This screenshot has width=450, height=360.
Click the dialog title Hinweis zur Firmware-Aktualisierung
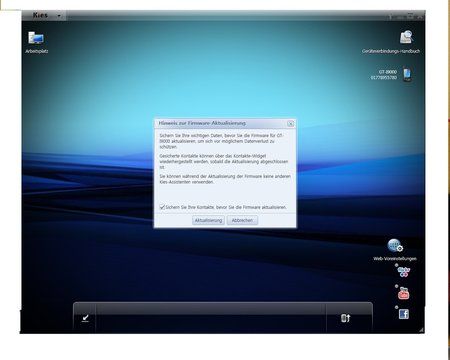[202, 123]
